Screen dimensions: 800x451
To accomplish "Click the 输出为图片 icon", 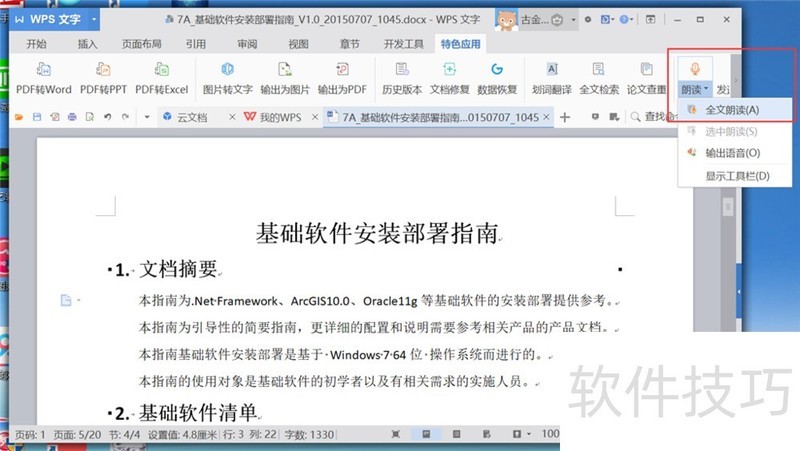I will (x=285, y=69).
